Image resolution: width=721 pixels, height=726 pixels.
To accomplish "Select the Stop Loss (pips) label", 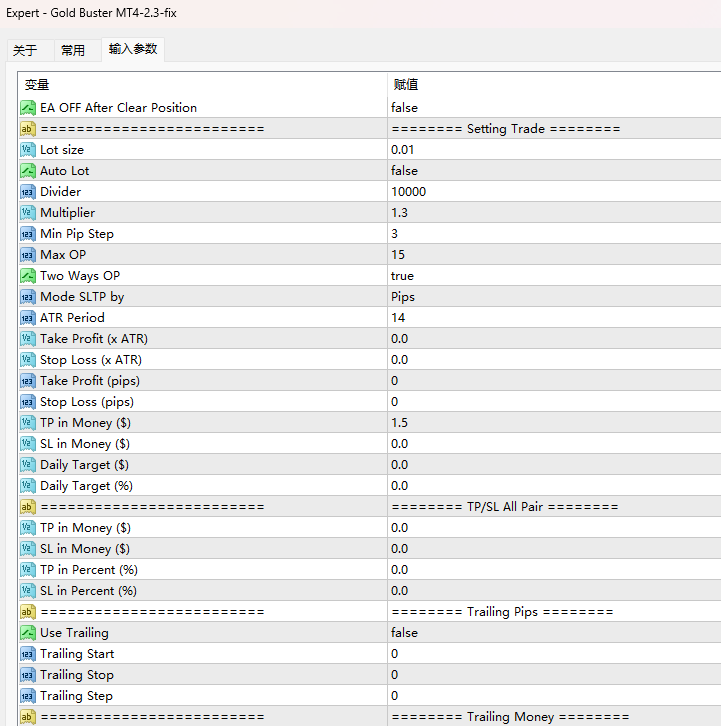I will [87, 402].
